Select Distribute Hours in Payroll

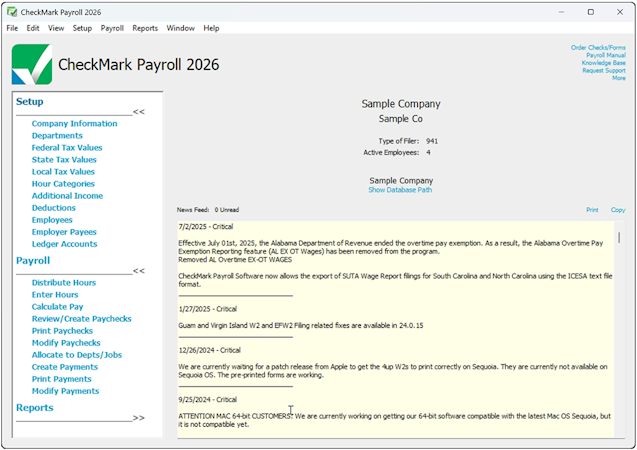pos(64,283)
